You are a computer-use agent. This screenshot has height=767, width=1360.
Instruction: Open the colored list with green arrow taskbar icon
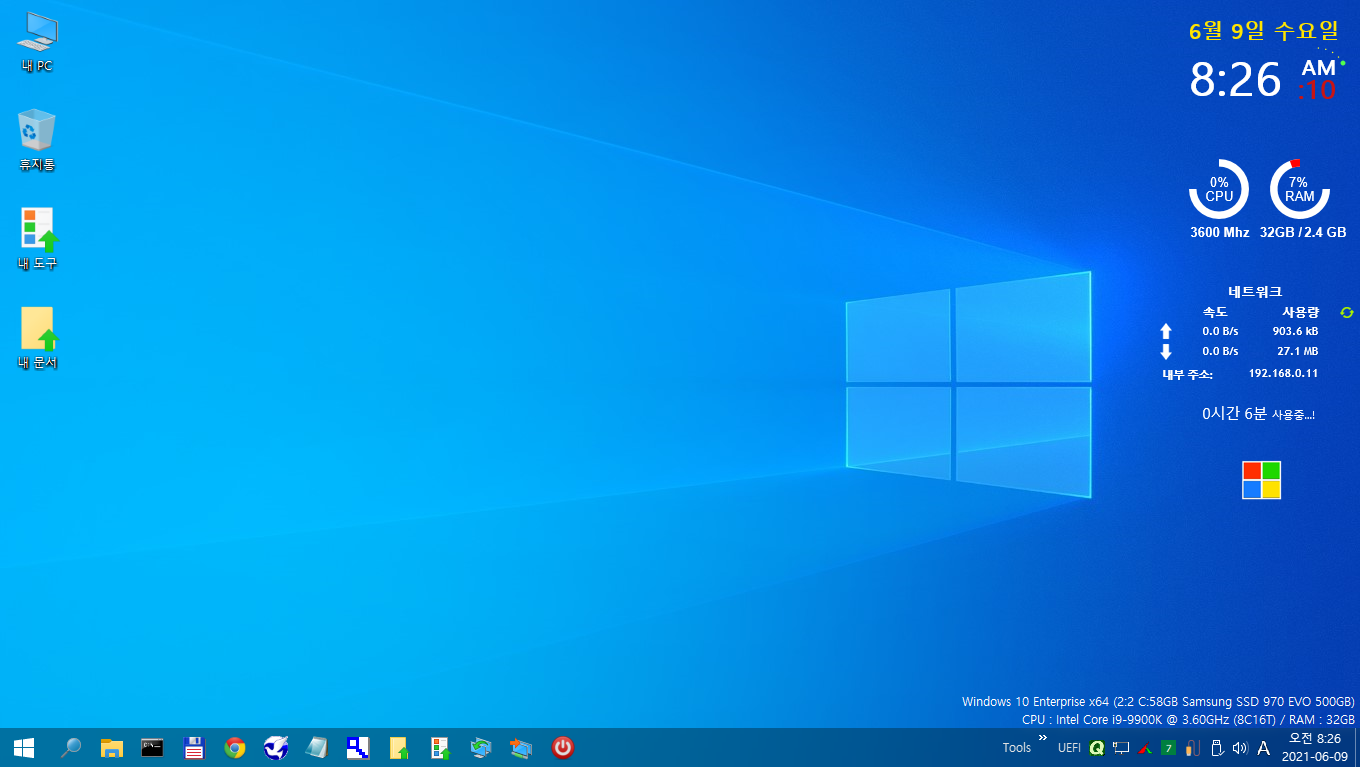(440, 747)
